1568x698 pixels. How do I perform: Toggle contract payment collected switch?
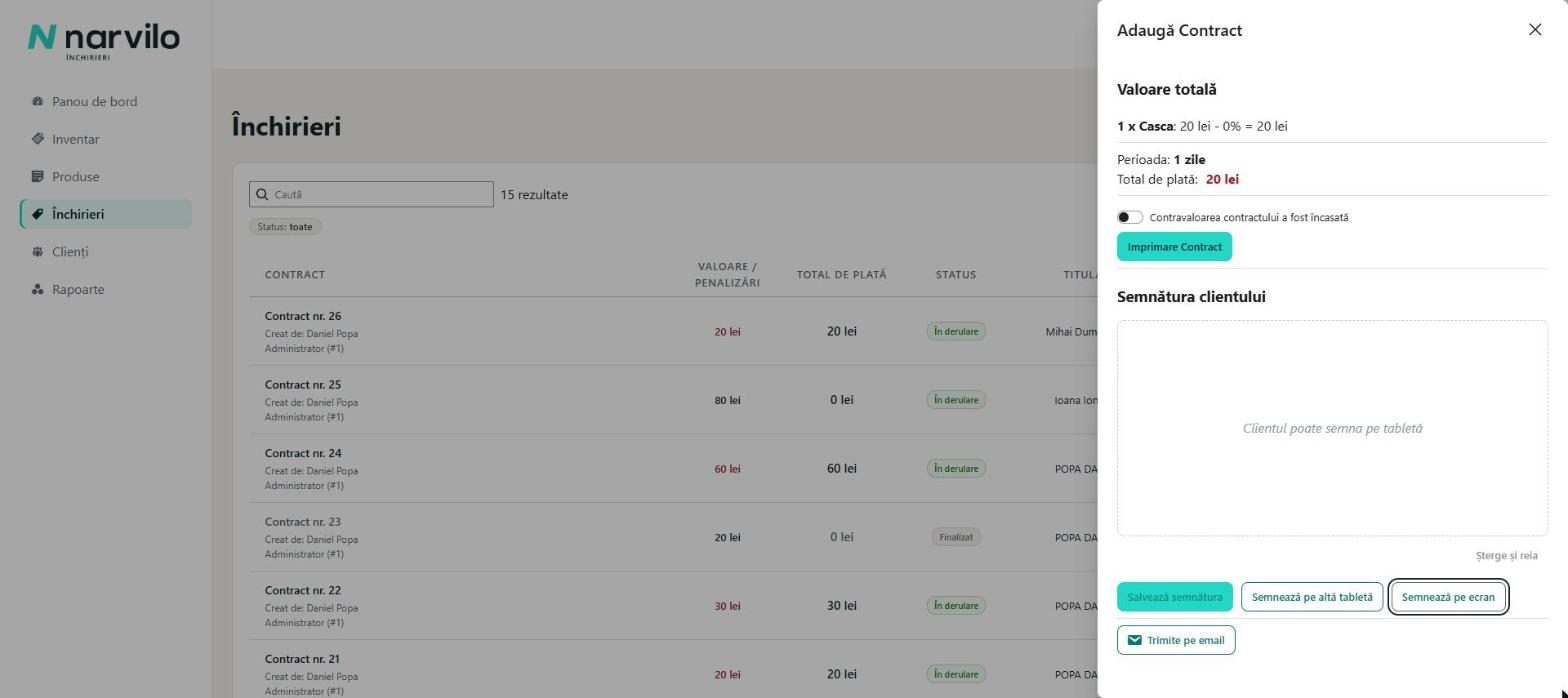(x=1130, y=217)
